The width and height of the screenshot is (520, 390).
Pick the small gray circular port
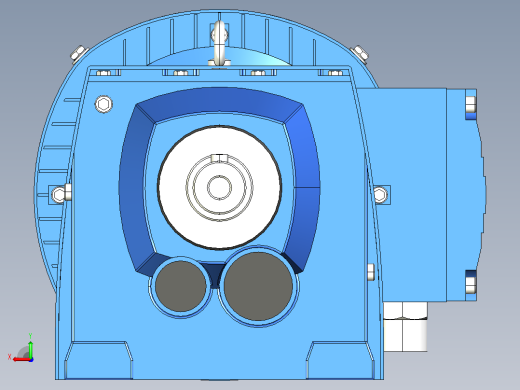[x=181, y=286]
